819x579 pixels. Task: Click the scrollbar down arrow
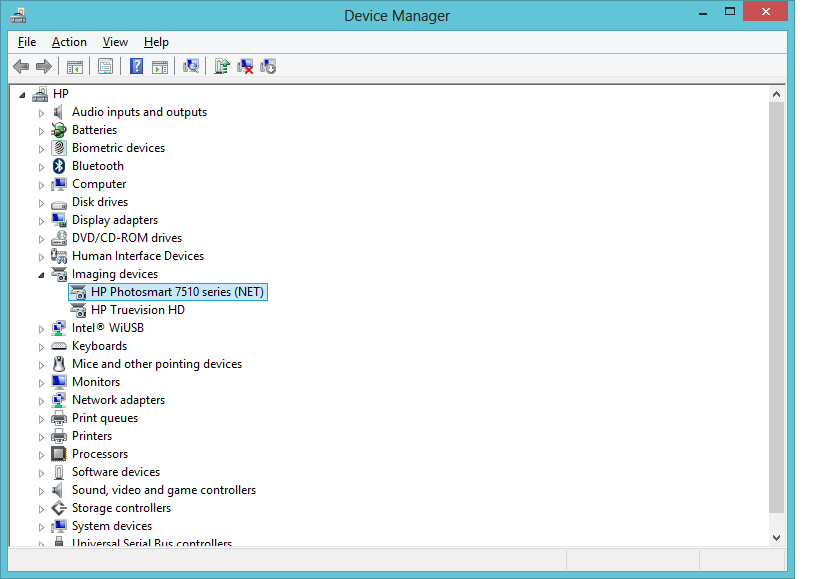[776, 538]
